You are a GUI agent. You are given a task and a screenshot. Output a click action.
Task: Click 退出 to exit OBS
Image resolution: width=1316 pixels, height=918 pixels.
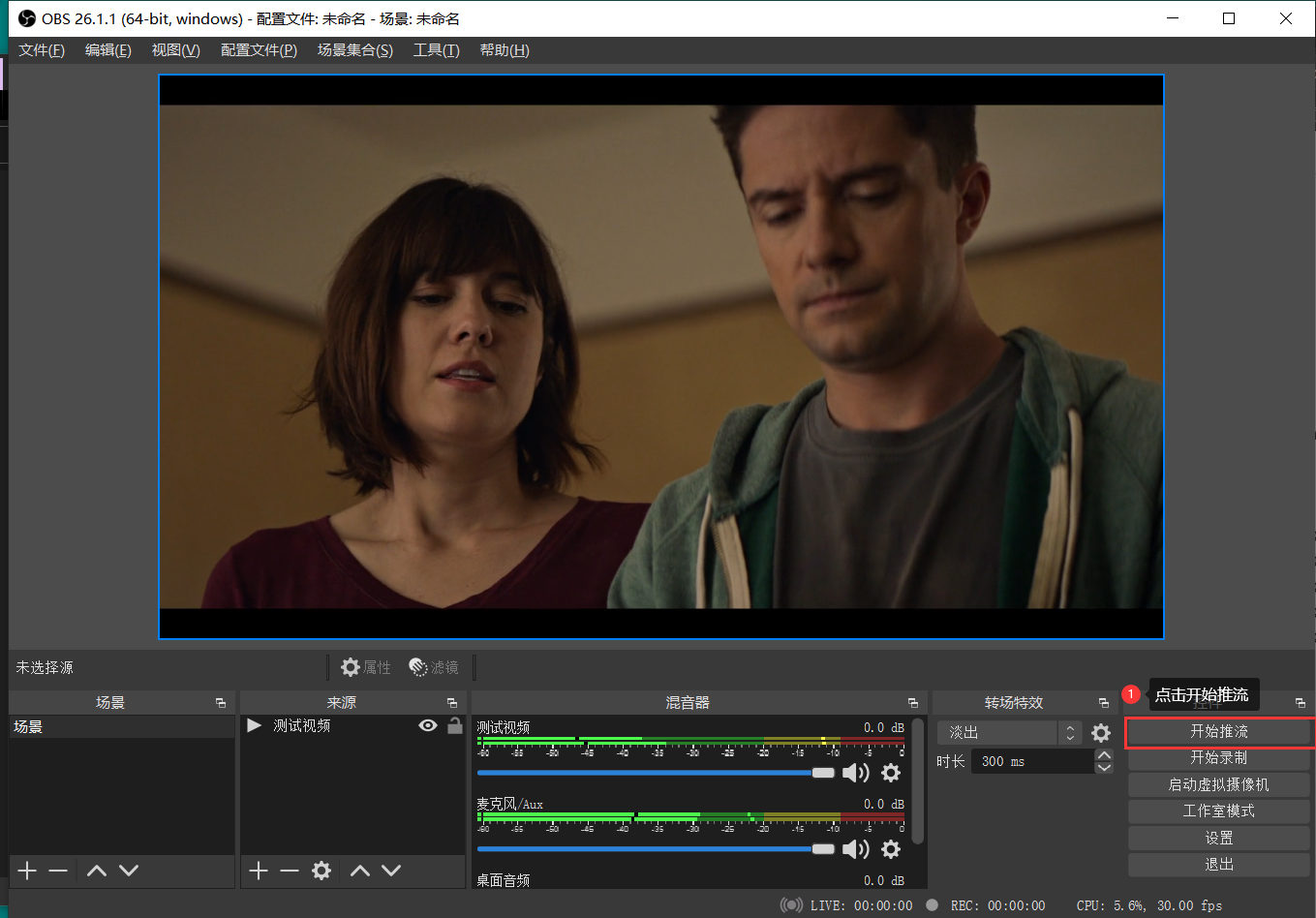1218,865
